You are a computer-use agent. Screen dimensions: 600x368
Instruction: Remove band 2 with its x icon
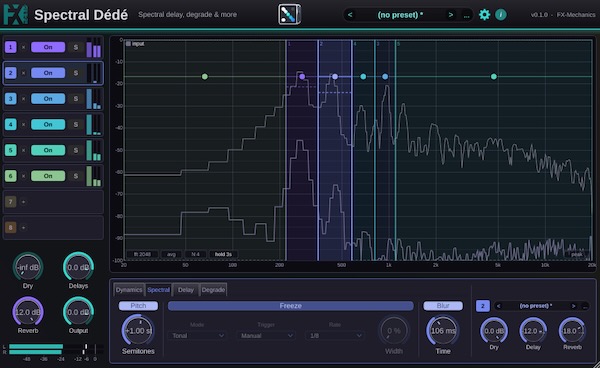tap(23, 73)
